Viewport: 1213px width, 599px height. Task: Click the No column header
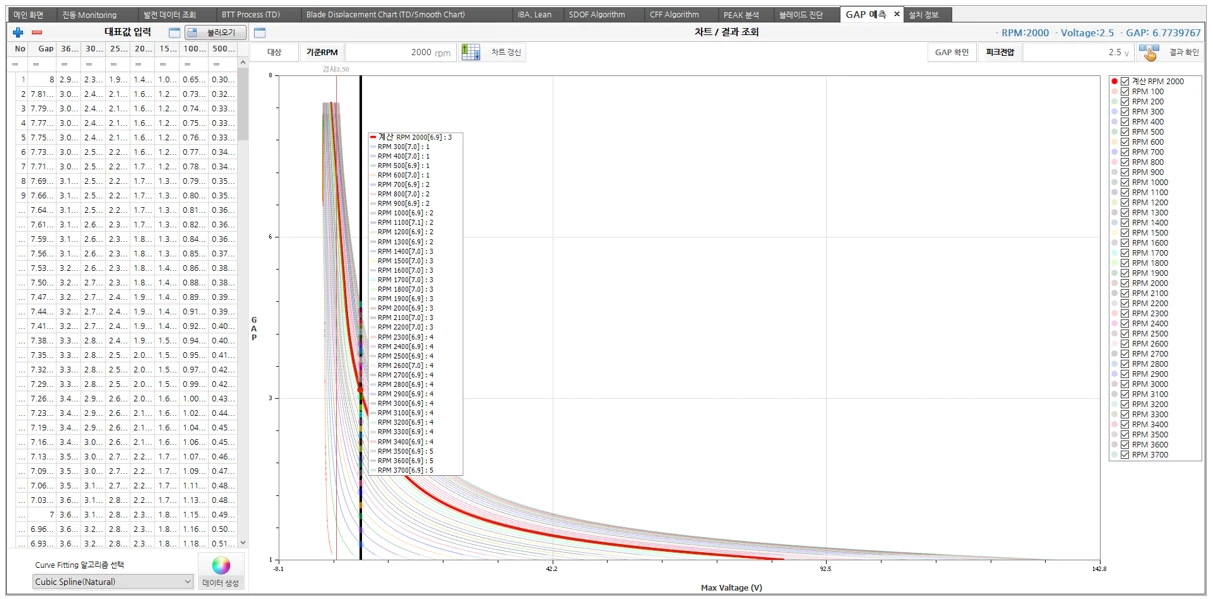[20, 48]
